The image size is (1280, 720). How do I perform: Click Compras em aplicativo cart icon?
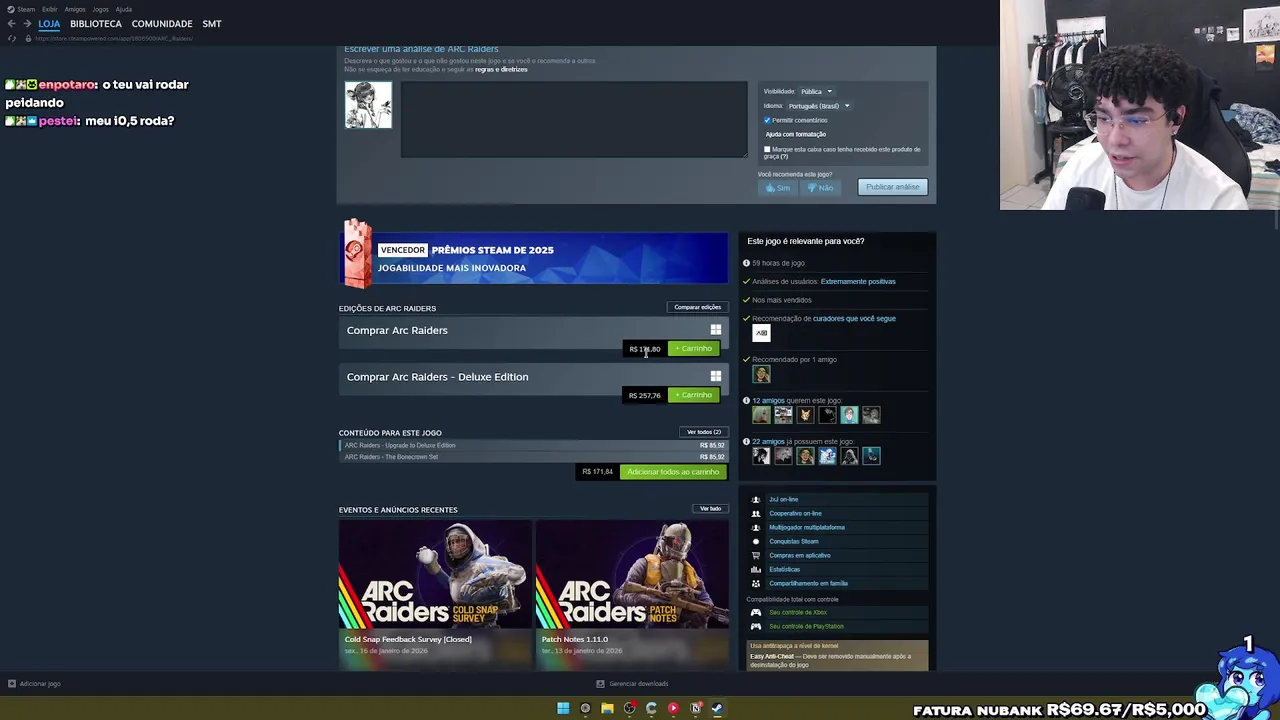[x=756, y=555]
